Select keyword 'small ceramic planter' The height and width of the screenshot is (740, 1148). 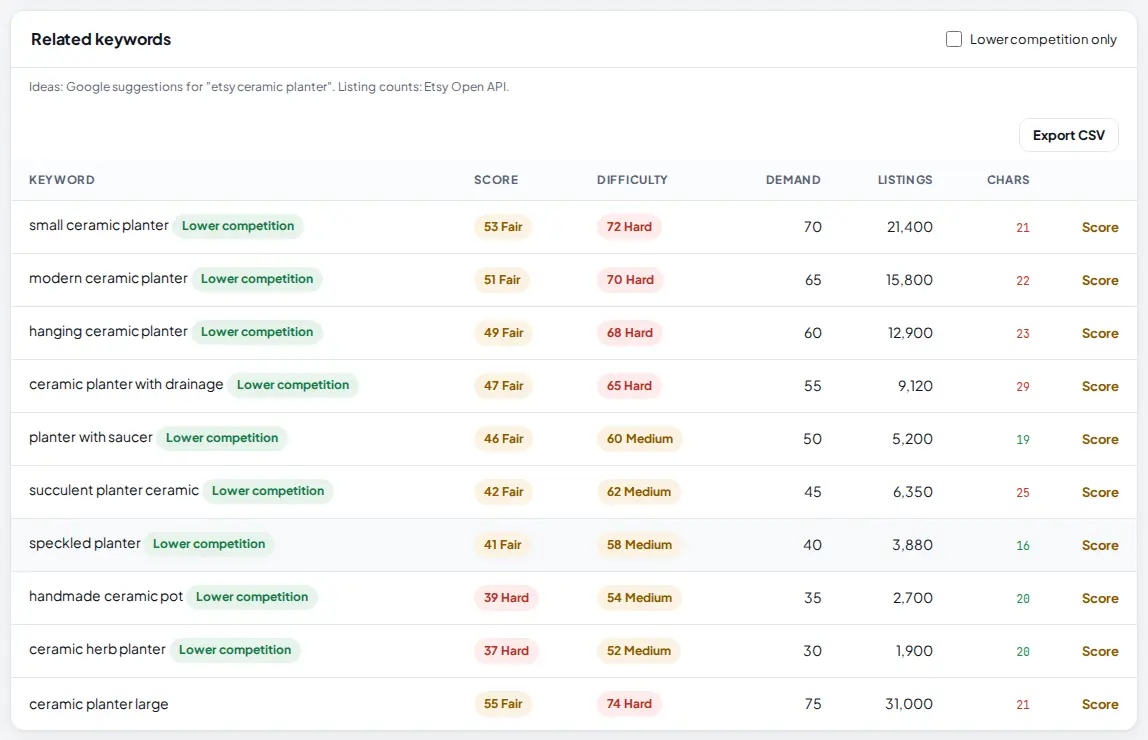click(x=99, y=225)
